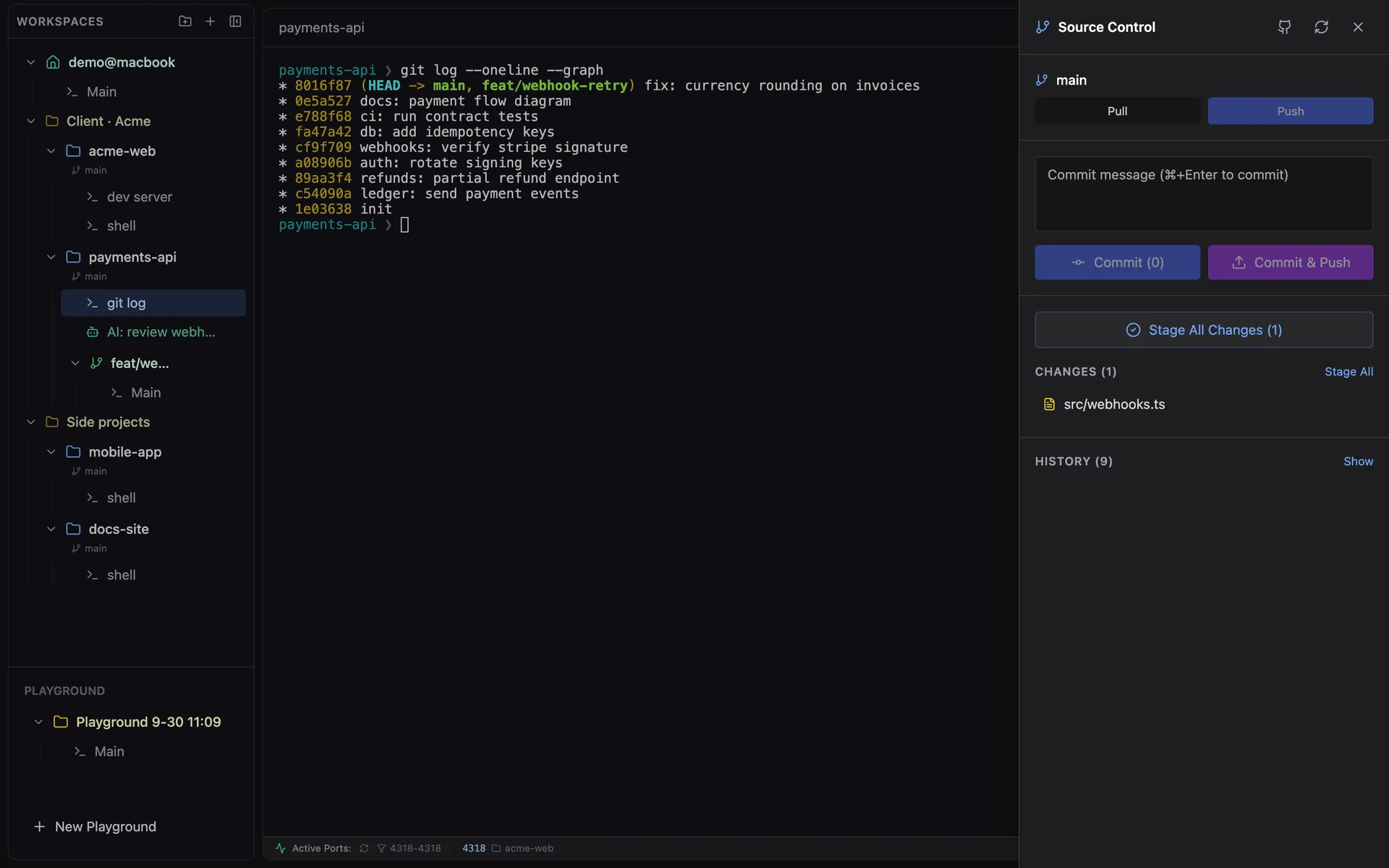1389x868 pixels.
Task: Show the commit history
Action: 1358,461
